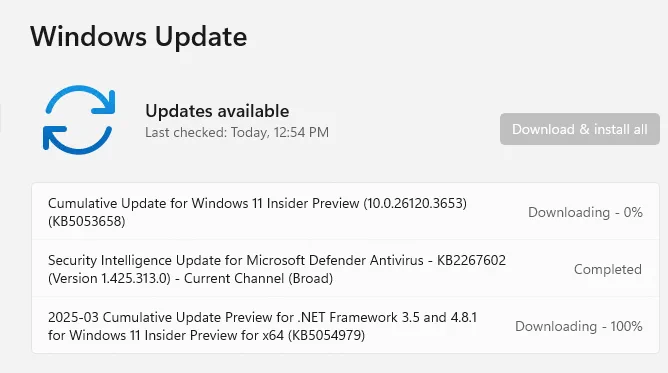Click the KB2267602 identifier text

point(471,260)
